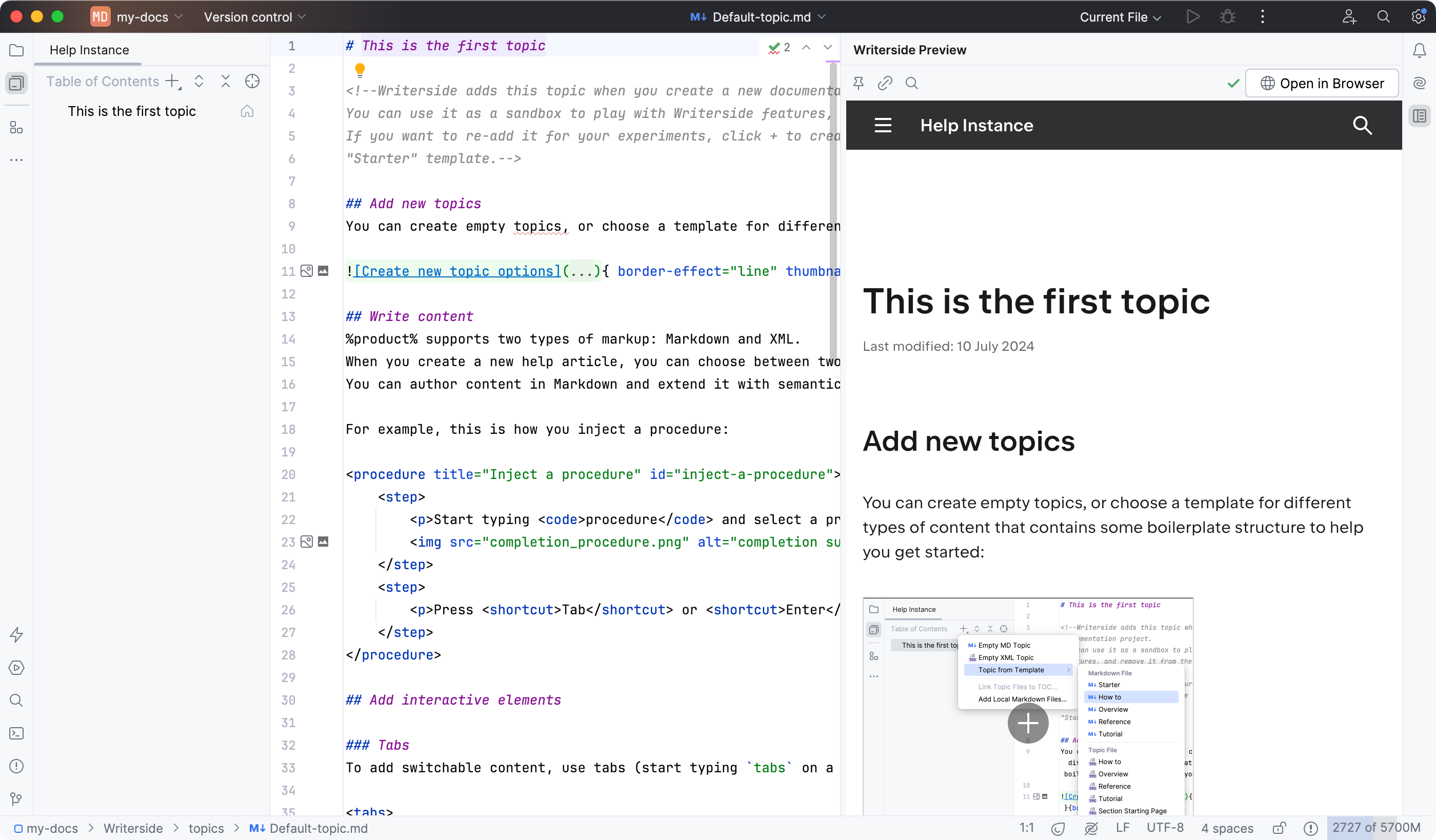Image resolution: width=1436 pixels, height=840 pixels.
Task: Click the locate current topic target icon
Action: click(x=252, y=82)
